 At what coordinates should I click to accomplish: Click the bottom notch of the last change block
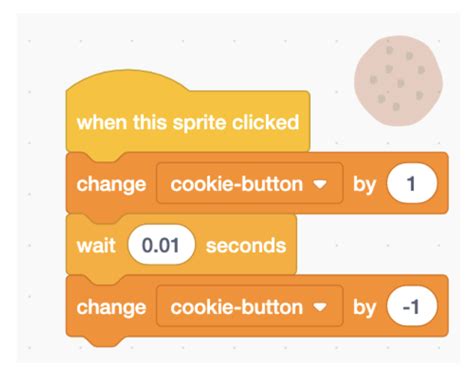[x=104, y=341]
